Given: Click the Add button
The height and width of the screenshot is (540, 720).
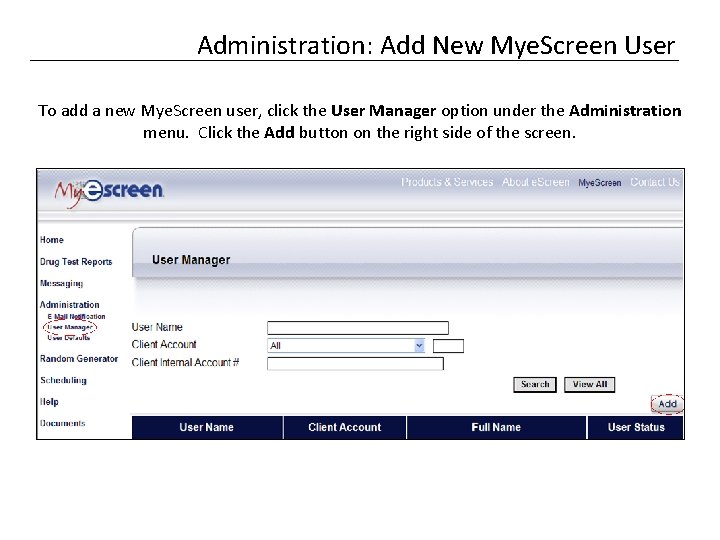Looking at the screenshot, I should click(667, 404).
